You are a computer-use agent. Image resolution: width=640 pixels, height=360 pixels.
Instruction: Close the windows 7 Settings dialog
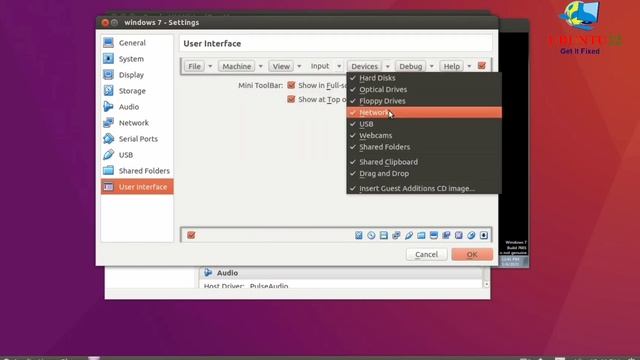coord(105,22)
